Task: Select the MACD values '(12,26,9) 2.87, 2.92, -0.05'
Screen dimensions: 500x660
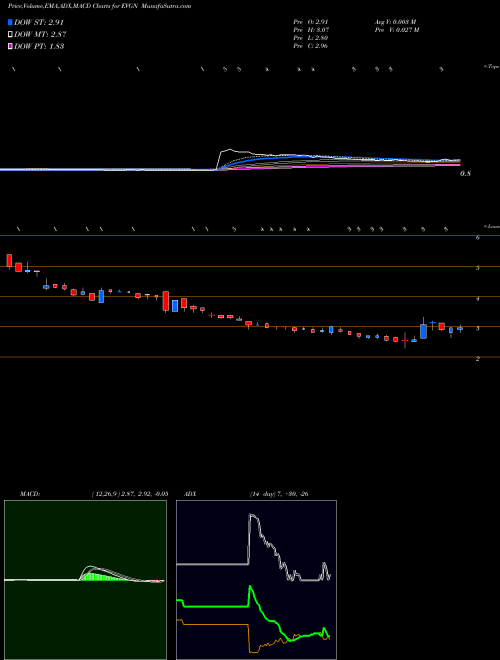Action: (130, 494)
